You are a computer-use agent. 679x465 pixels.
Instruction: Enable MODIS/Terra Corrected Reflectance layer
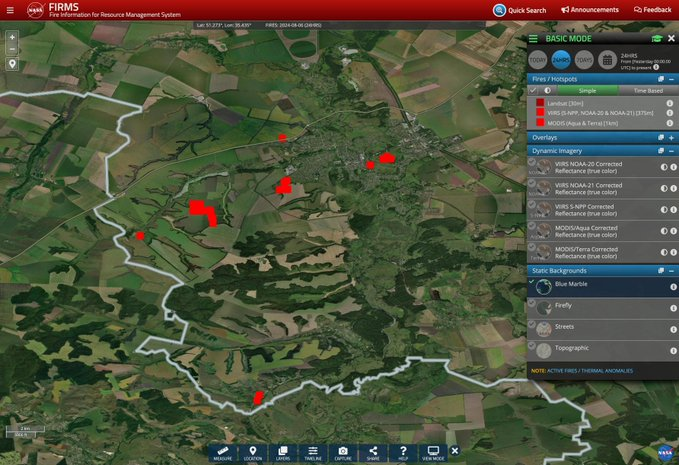pyautogui.click(x=532, y=247)
